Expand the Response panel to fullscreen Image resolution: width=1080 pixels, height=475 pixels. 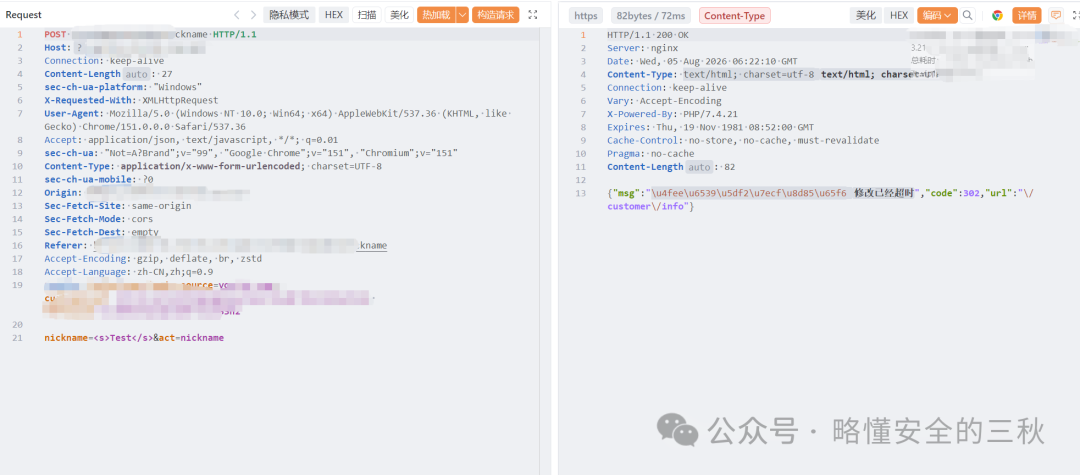[1076, 15]
